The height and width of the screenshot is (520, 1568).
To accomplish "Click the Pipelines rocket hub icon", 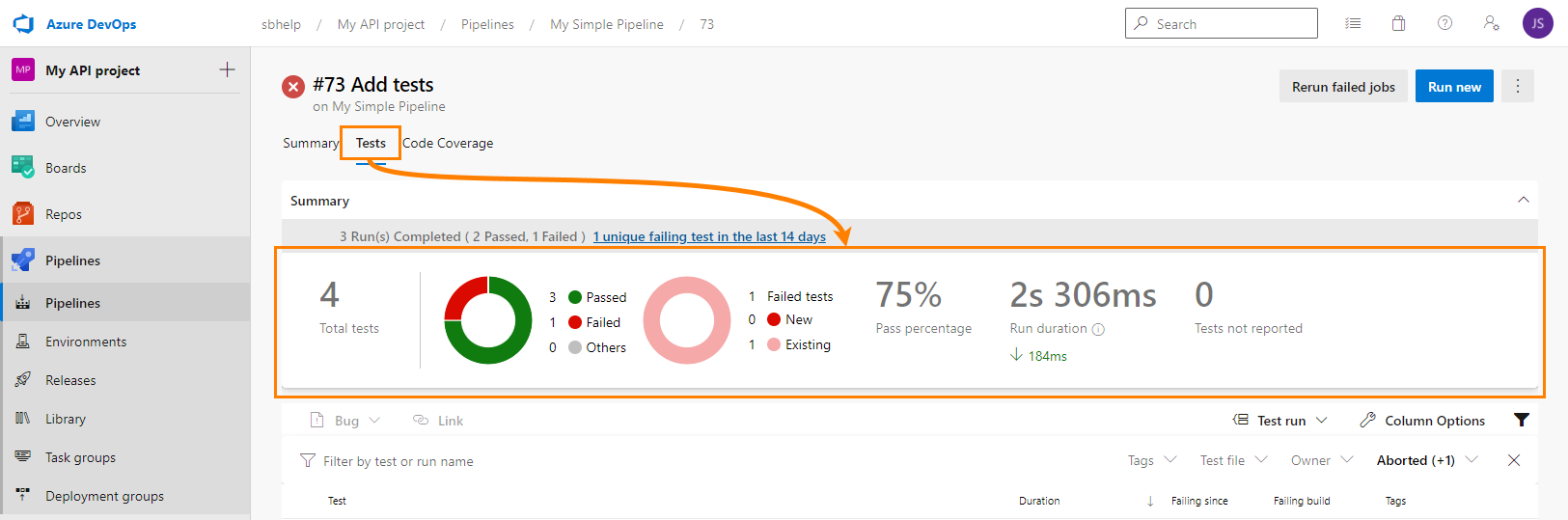I will click(23, 260).
